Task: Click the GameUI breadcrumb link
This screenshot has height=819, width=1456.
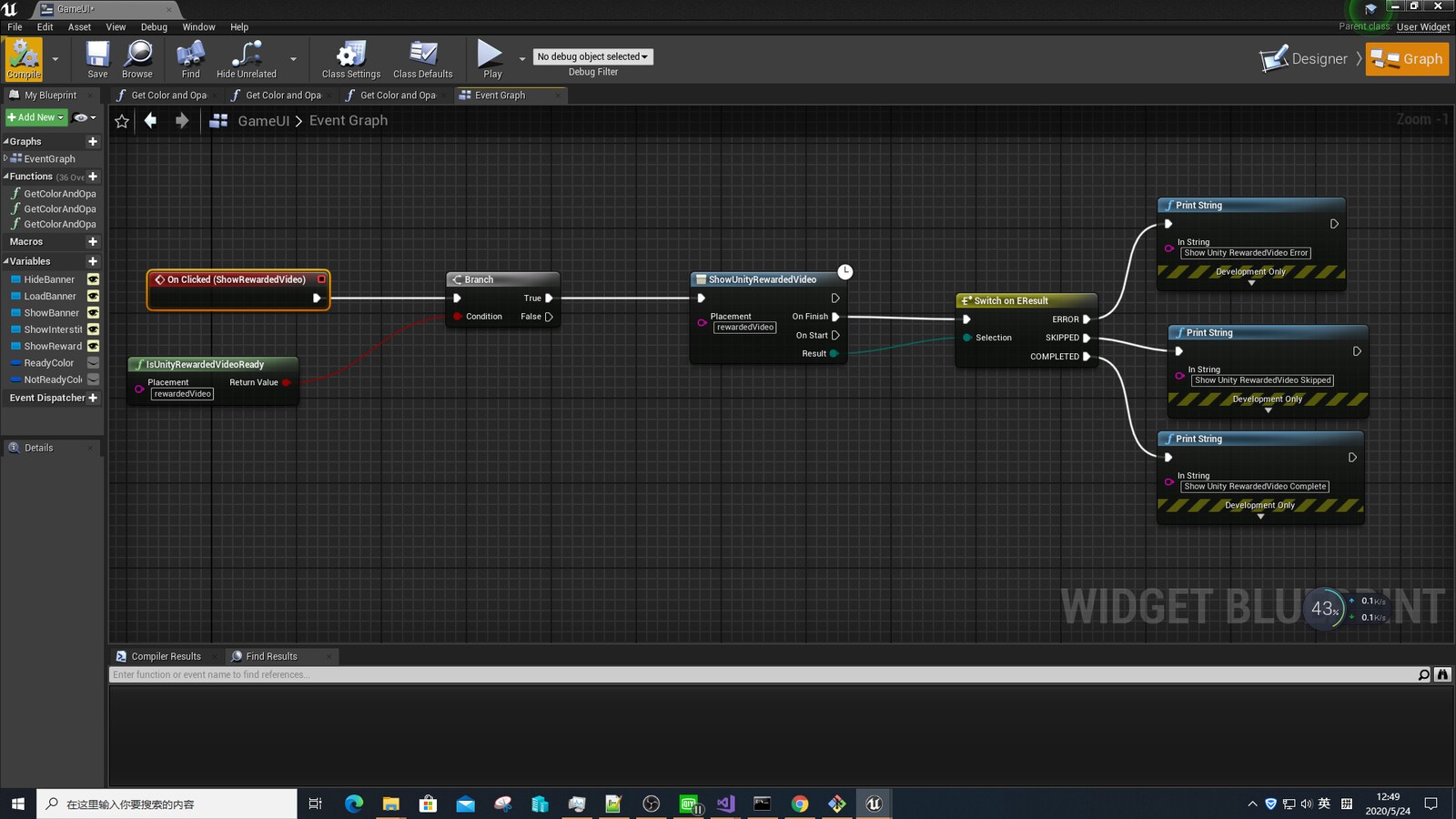Action: click(263, 119)
